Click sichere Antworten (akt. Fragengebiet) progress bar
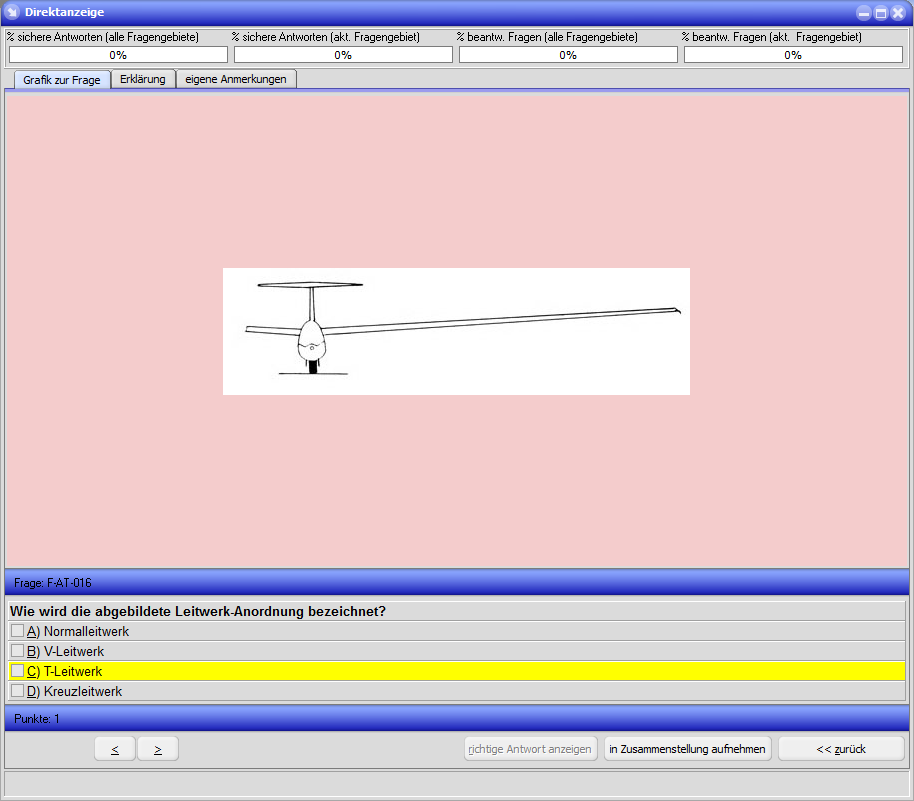 pos(343,55)
